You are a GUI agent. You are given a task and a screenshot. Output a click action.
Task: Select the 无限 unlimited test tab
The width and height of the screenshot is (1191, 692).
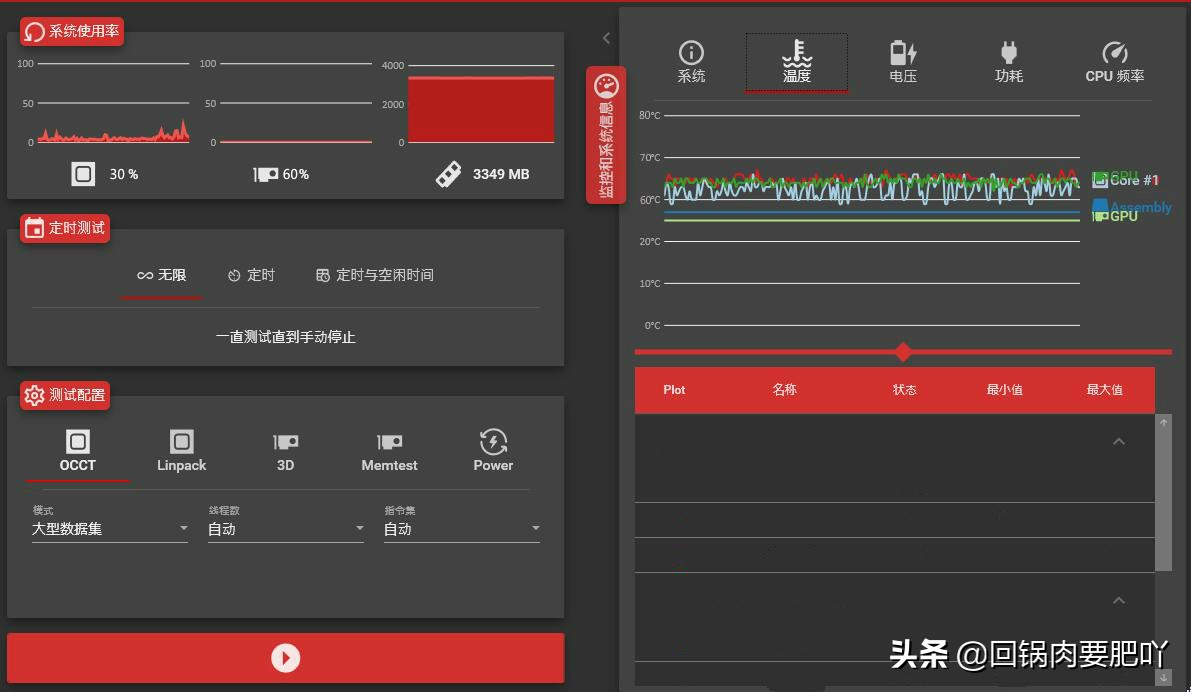click(161, 275)
